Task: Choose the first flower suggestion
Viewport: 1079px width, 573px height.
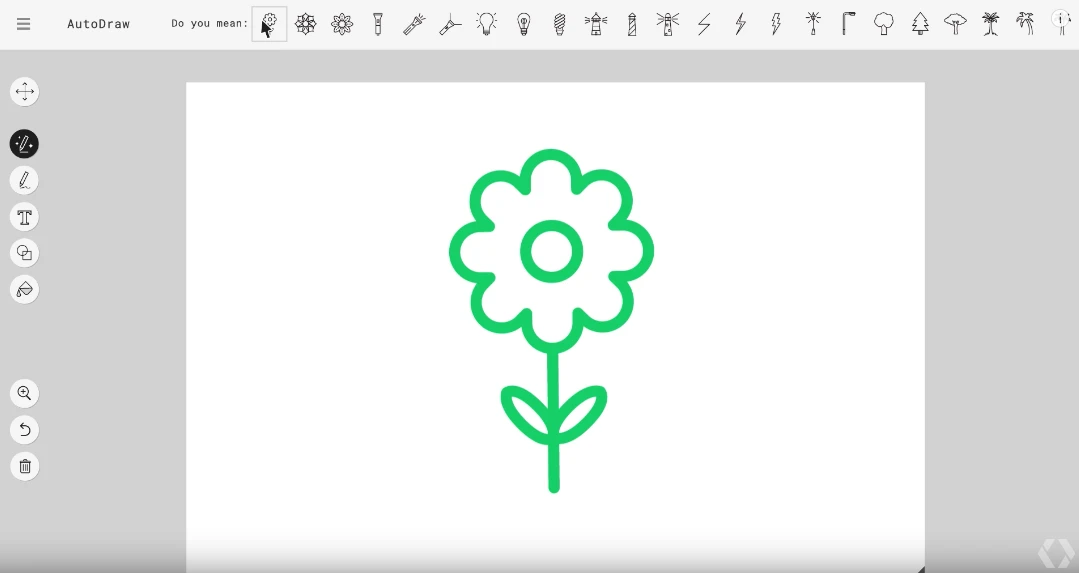Action: tap(269, 24)
